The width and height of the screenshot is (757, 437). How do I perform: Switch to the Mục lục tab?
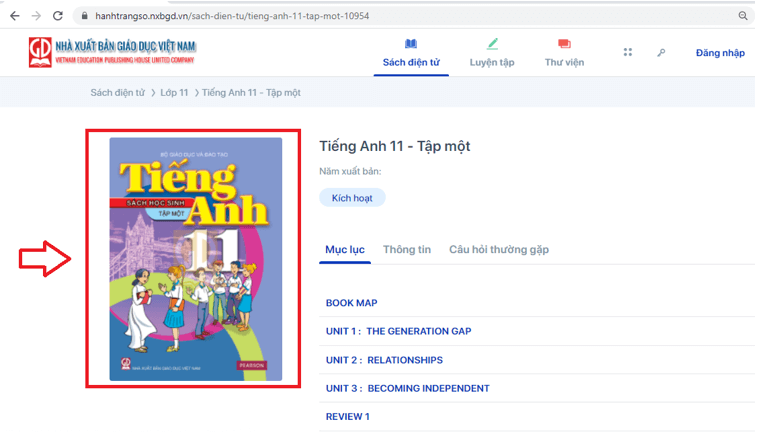(x=345, y=250)
